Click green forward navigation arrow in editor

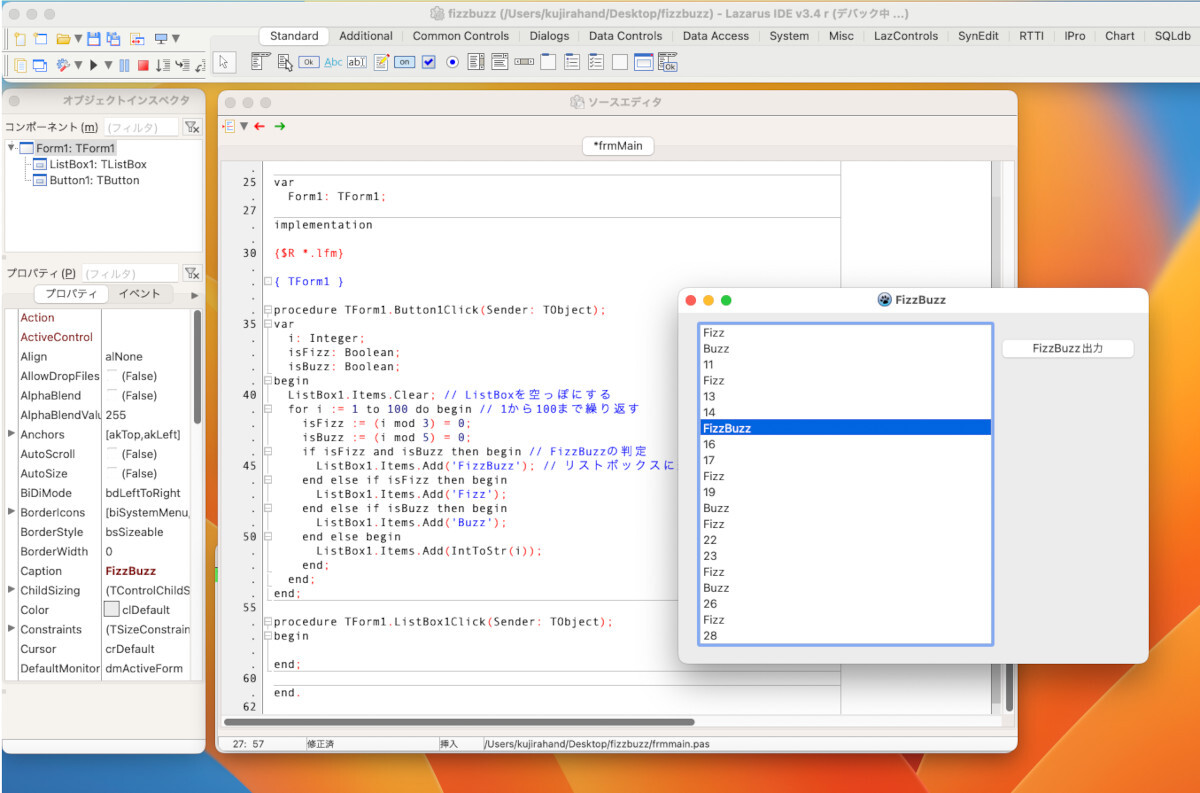coord(280,126)
